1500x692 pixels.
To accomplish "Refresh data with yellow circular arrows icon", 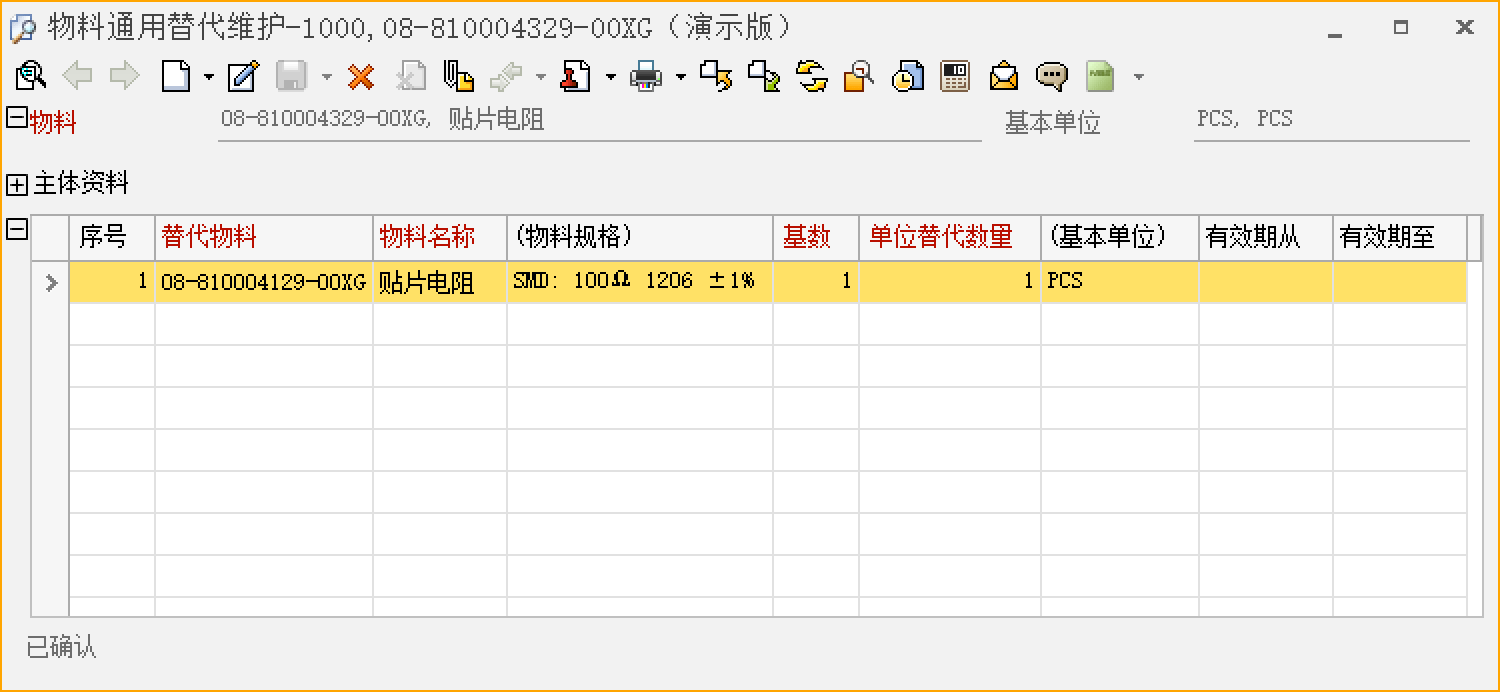I will (811, 76).
